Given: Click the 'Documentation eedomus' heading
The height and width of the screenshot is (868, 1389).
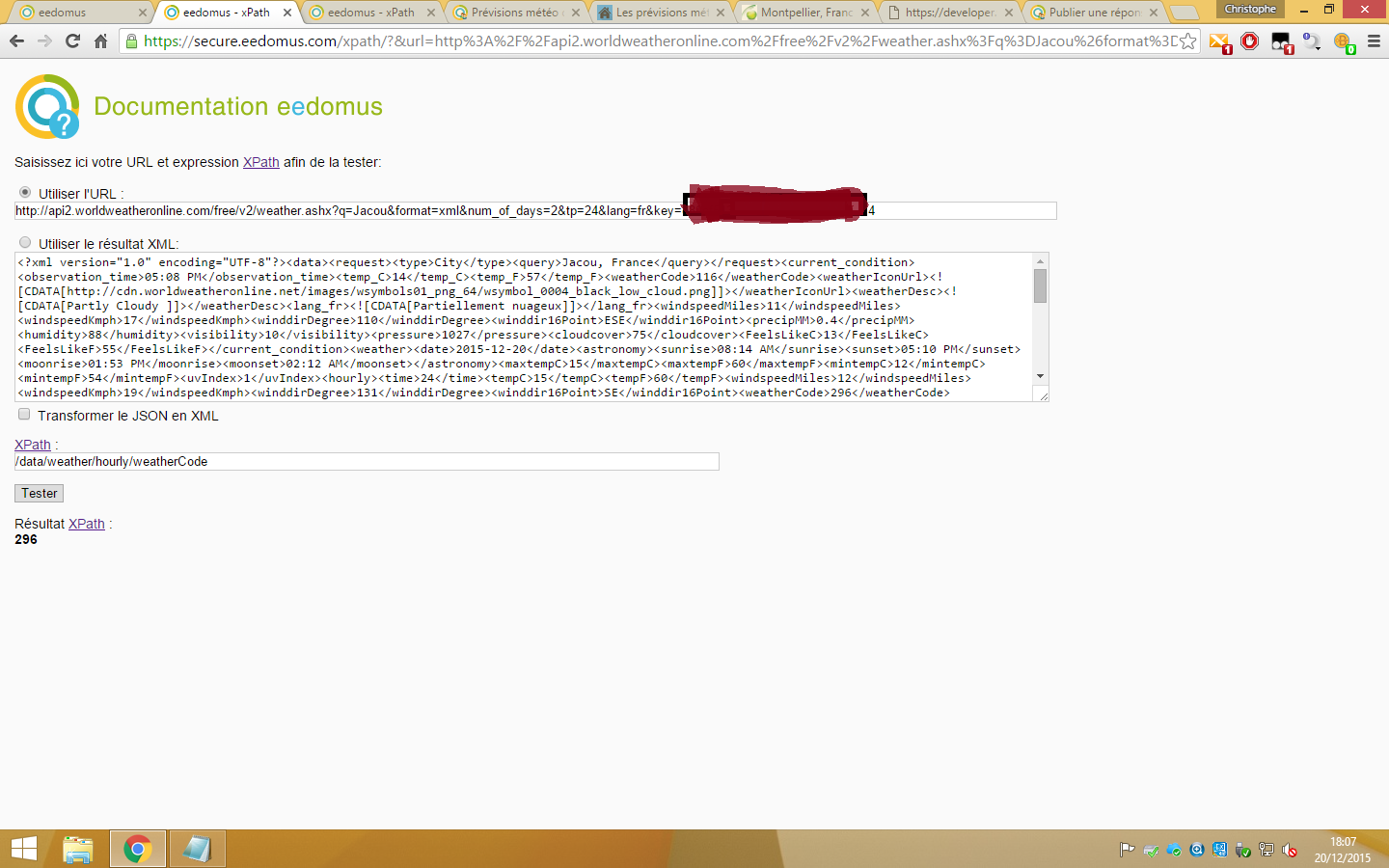Looking at the screenshot, I should pyautogui.click(x=238, y=106).
